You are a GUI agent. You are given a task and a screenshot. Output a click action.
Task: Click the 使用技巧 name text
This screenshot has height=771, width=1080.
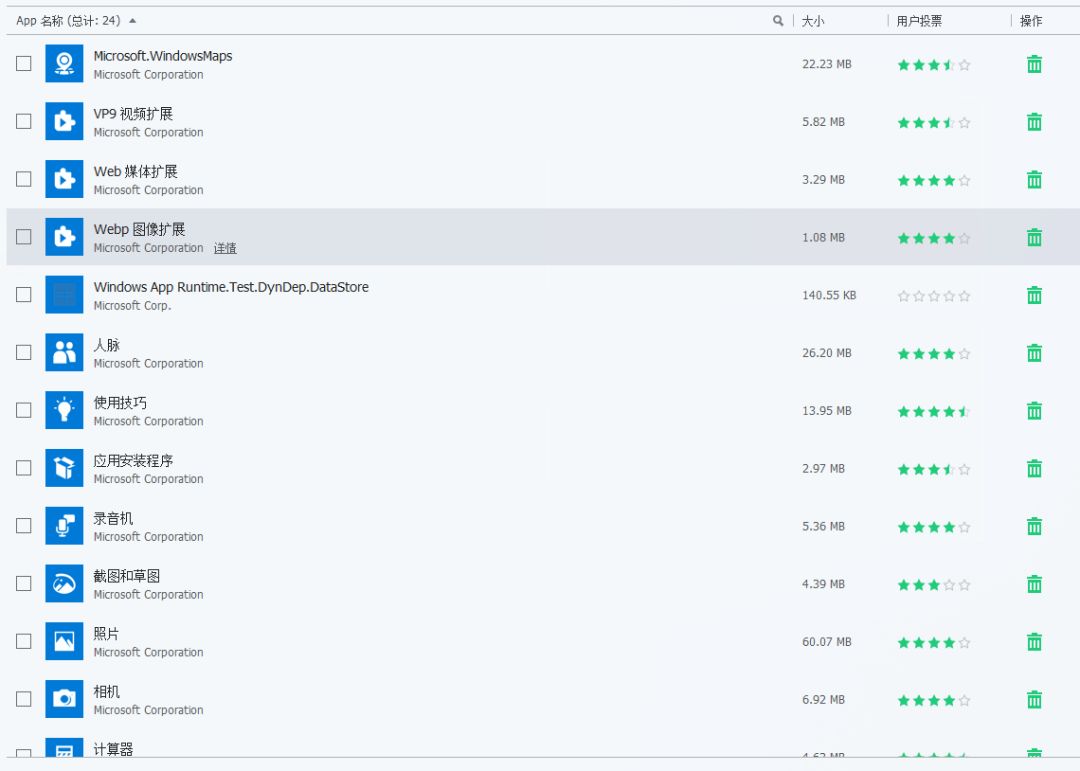pyautogui.click(x=121, y=403)
